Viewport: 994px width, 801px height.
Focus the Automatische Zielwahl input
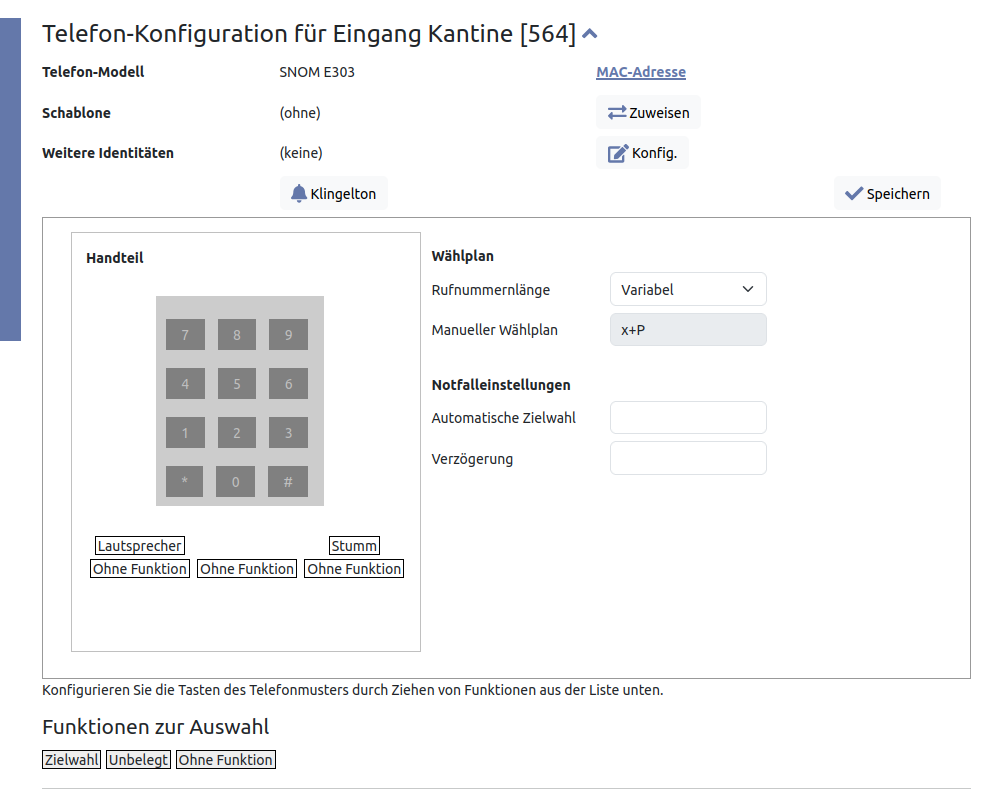[x=688, y=418]
